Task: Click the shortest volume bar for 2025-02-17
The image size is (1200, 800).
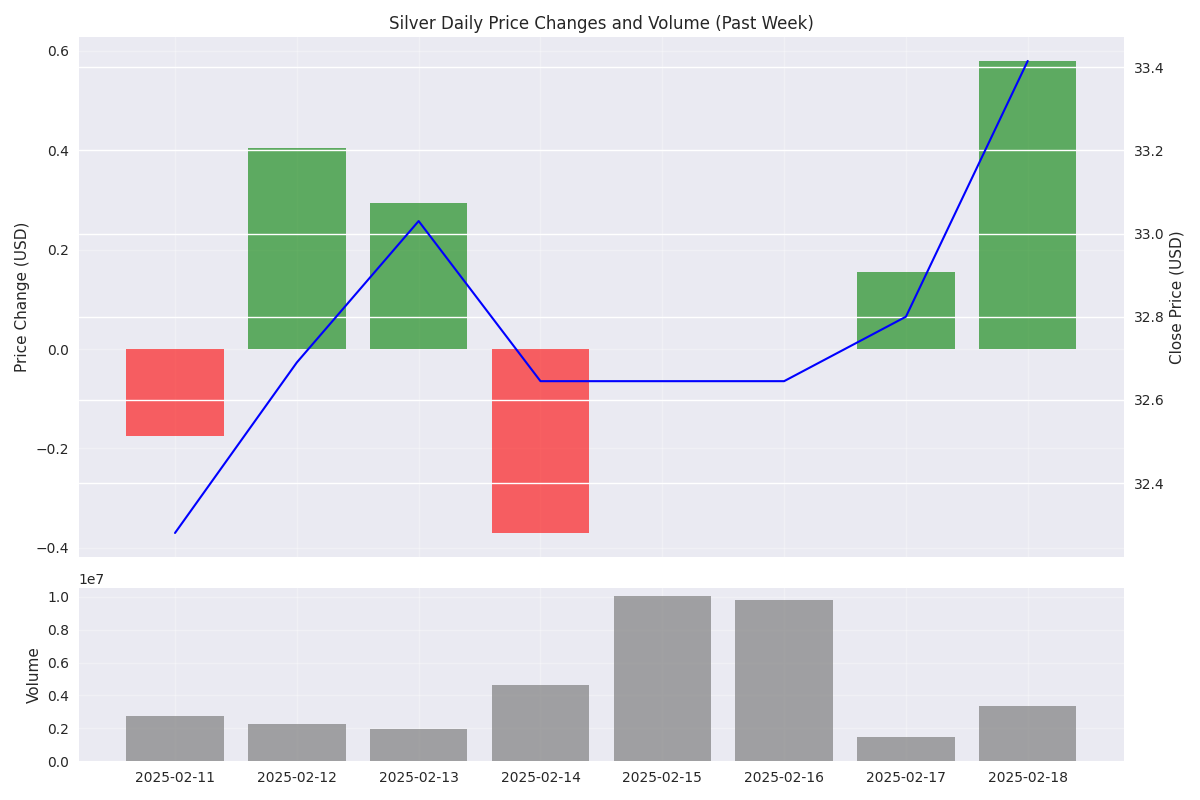Action: 906,749
